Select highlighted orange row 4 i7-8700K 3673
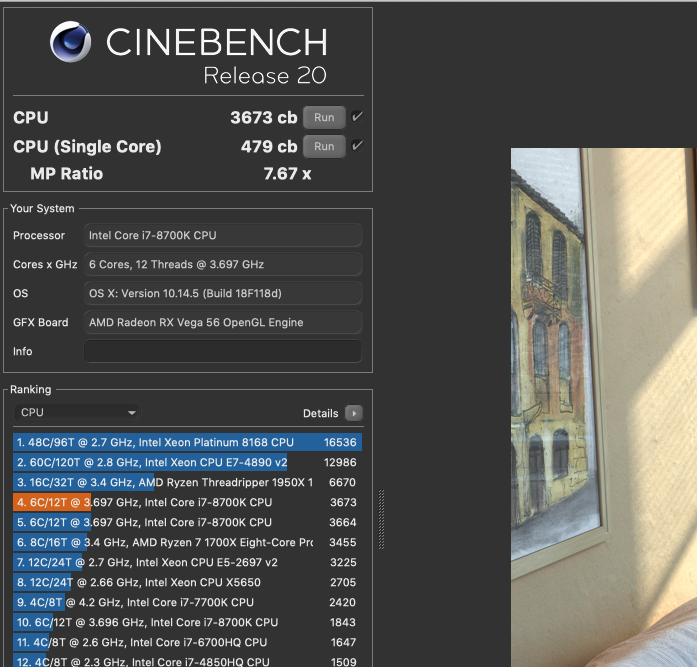Screen dimensions: 697x667 tap(187, 502)
